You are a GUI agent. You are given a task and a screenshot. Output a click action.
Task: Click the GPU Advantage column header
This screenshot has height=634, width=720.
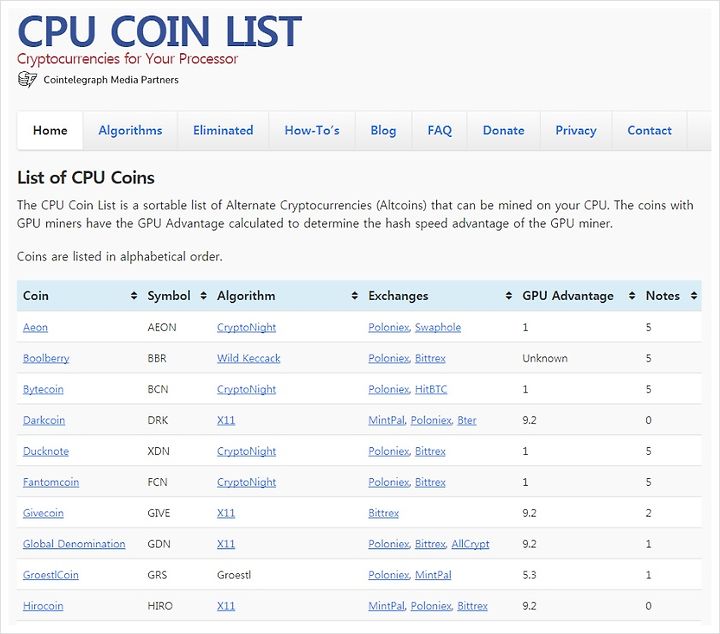(568, 296)
